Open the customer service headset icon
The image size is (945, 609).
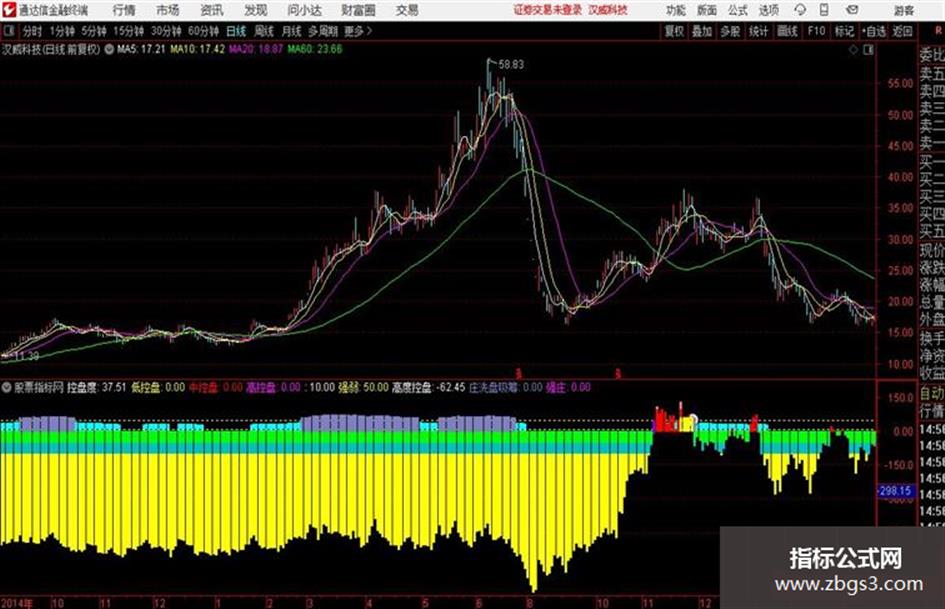click(800, 10)
